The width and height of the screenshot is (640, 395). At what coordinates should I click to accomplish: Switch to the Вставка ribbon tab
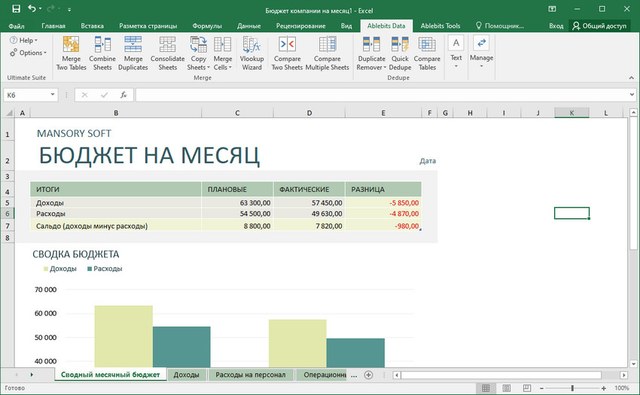92,26
